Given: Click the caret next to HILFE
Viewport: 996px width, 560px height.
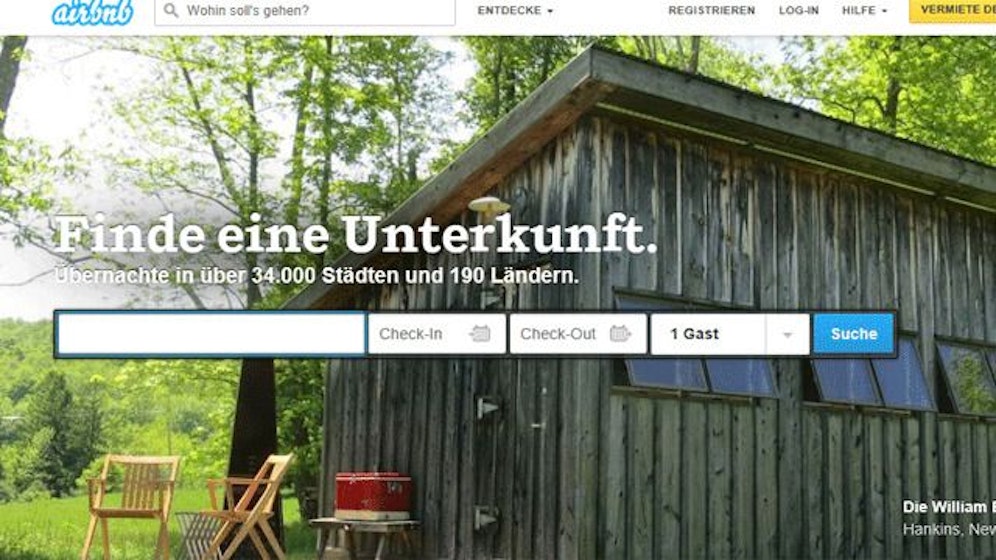Looking at the screenshot, I should (884, 11).
